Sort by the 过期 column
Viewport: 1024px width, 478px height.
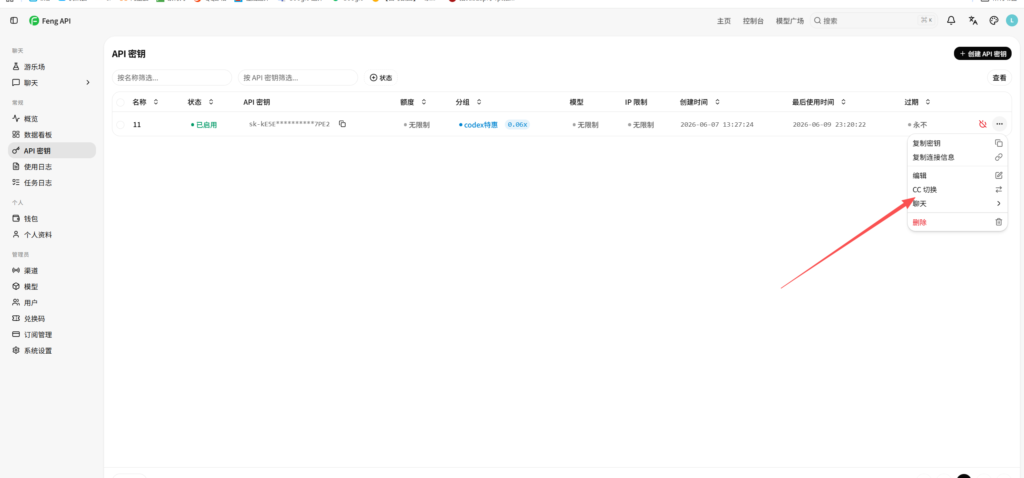(x=917, y=102)
